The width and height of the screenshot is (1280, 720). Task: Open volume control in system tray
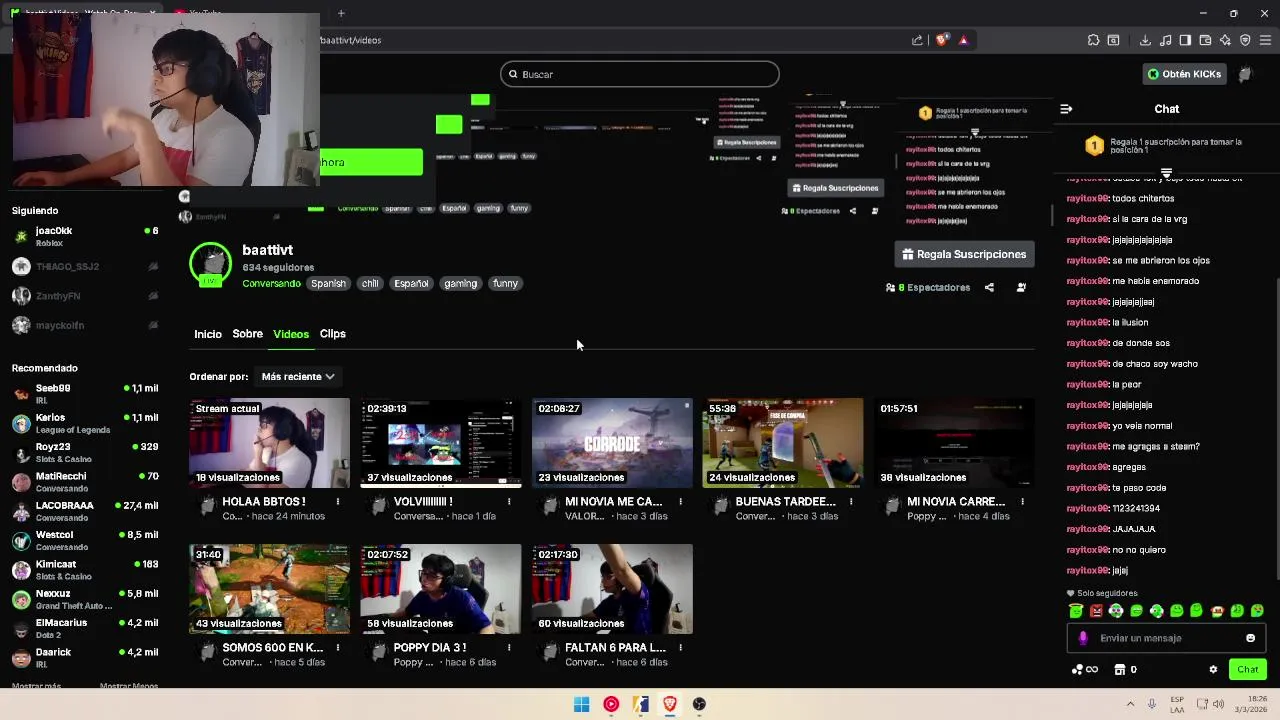1218,704
